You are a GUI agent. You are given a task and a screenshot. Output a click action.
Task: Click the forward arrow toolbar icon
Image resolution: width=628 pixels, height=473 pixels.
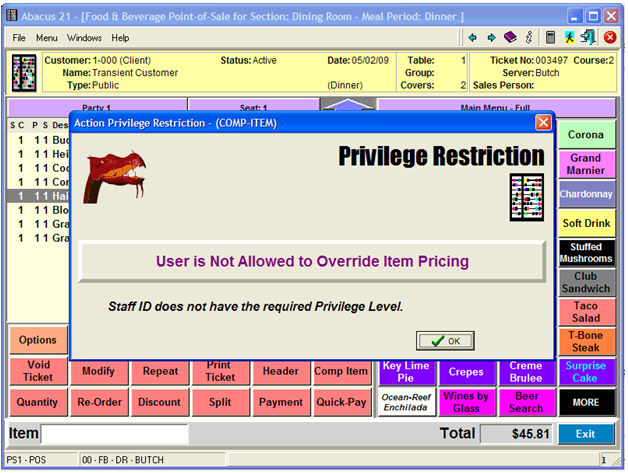(491, 38)
